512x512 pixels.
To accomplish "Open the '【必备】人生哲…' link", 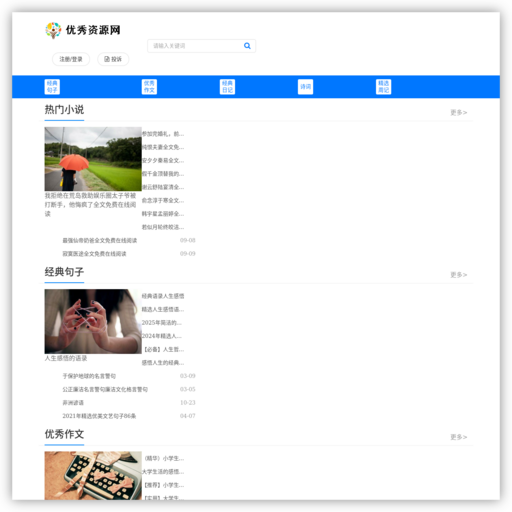I will 163,349.
